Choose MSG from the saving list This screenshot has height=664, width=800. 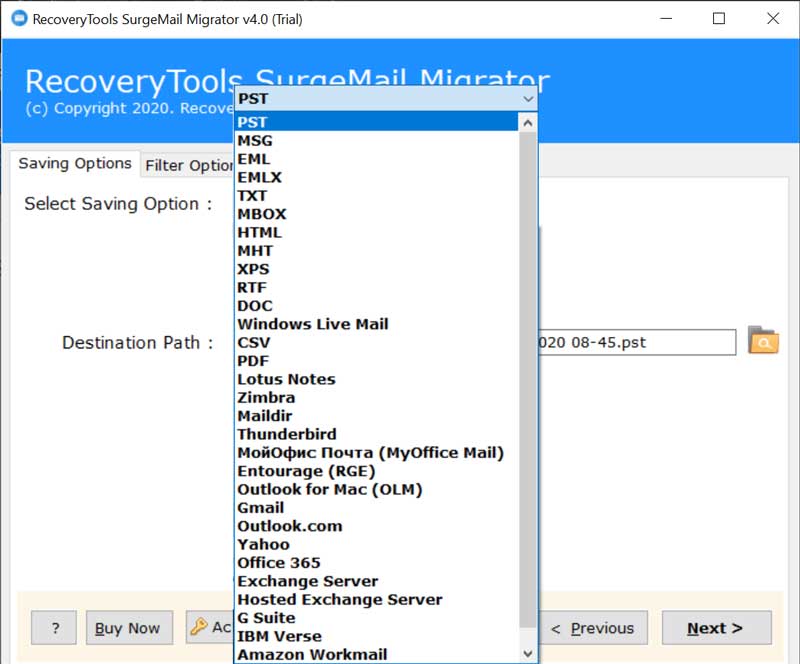click(377, 141)
